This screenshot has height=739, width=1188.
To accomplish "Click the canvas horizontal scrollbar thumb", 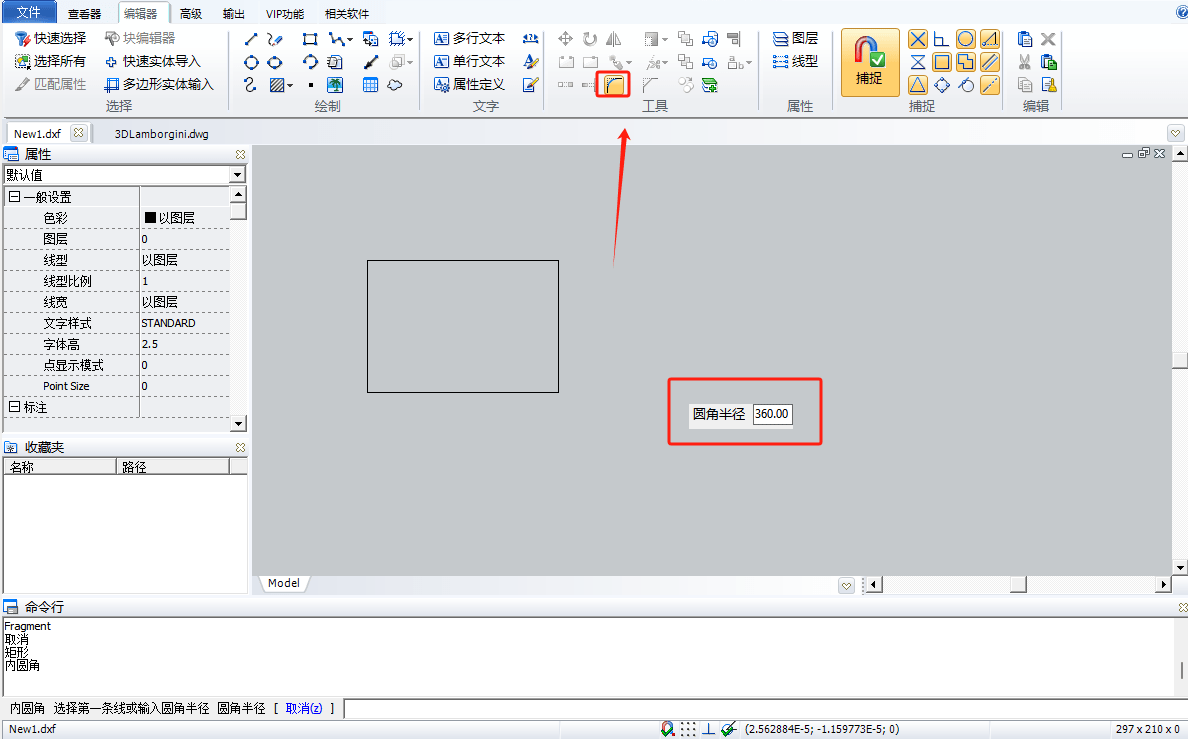I will [1018, 584].
